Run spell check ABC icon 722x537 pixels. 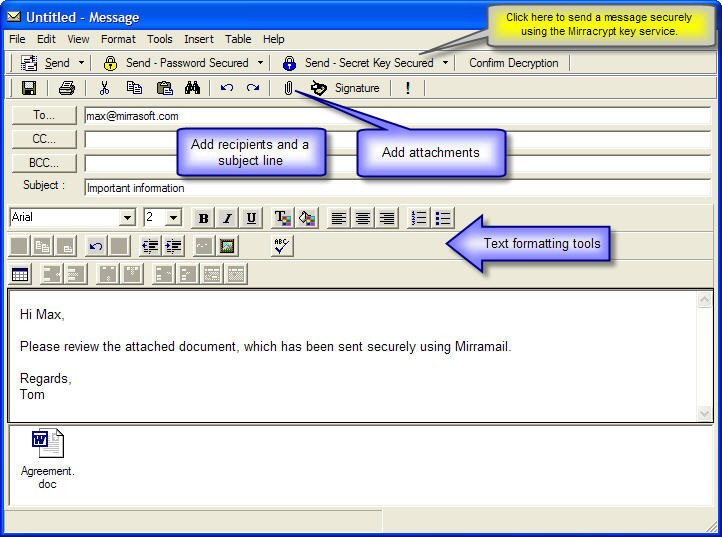(x=281, y=246)
